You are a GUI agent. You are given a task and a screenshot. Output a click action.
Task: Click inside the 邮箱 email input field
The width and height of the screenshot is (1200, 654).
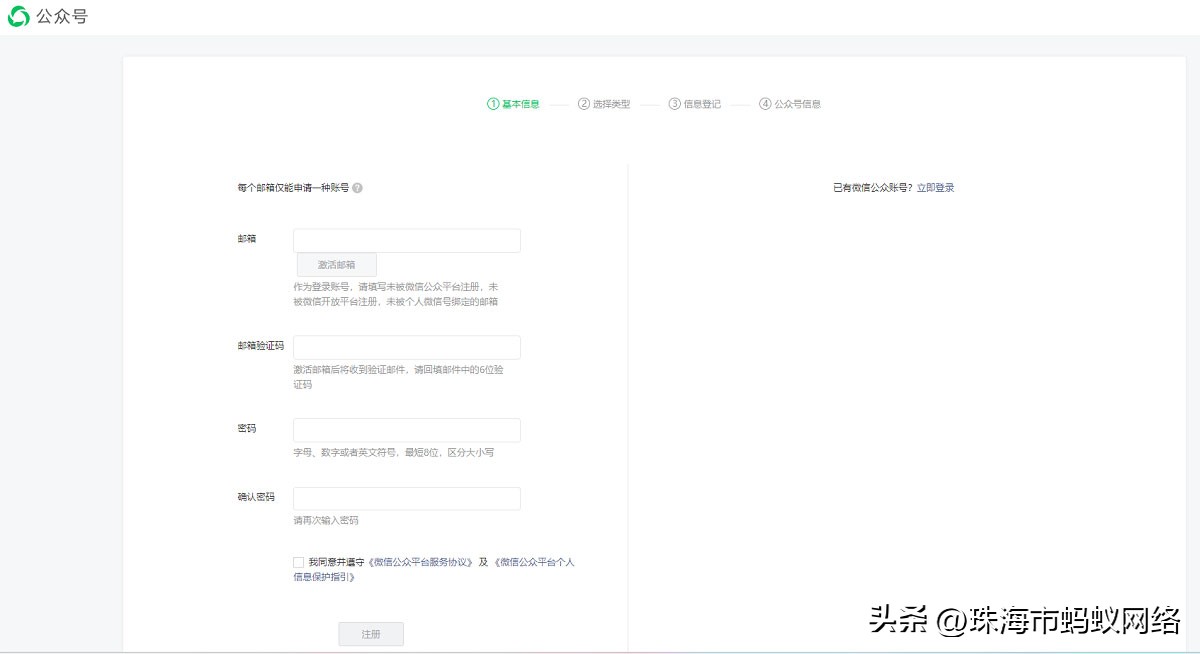(406, 240)
